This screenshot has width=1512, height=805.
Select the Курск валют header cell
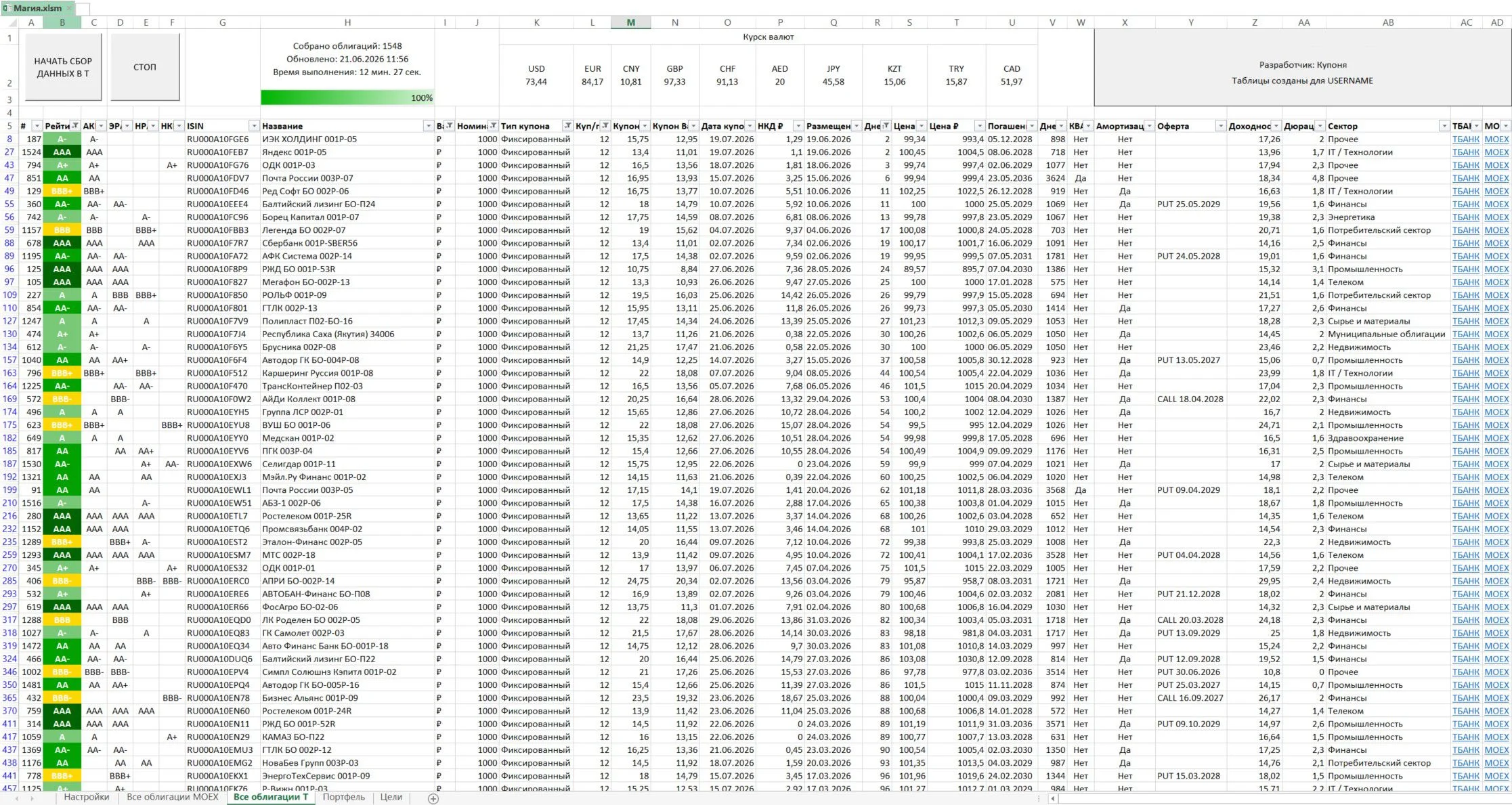coord(769,37)
